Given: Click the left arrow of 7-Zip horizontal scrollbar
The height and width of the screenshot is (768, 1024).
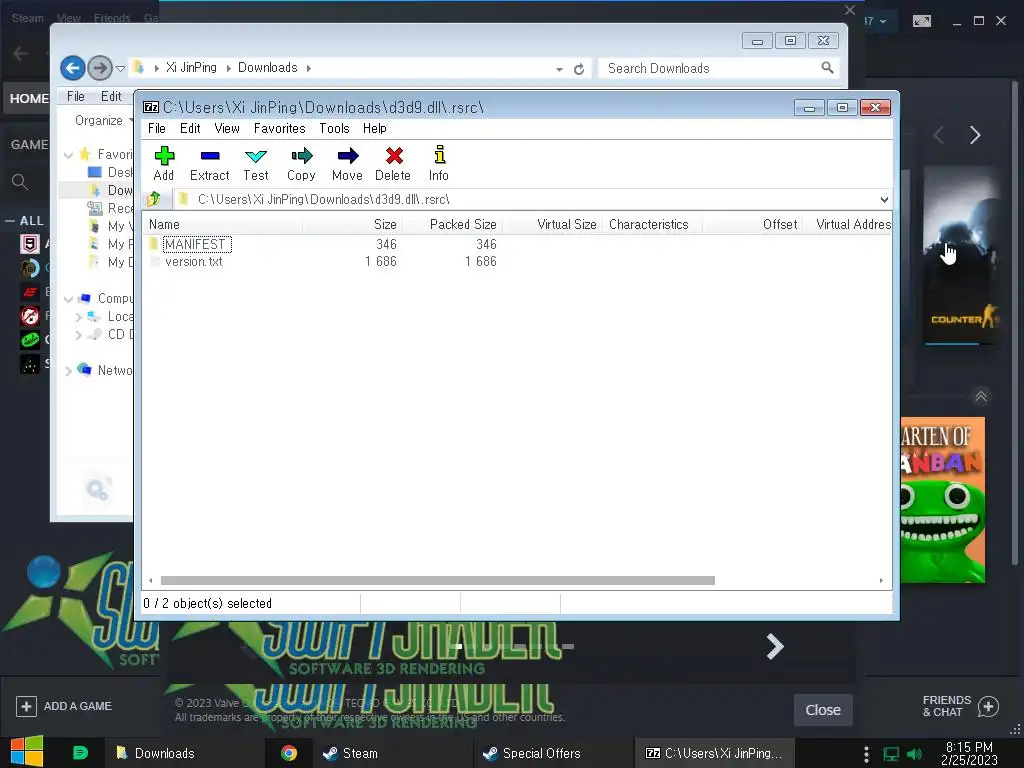Looking at the screenshot, I should 151,581.
